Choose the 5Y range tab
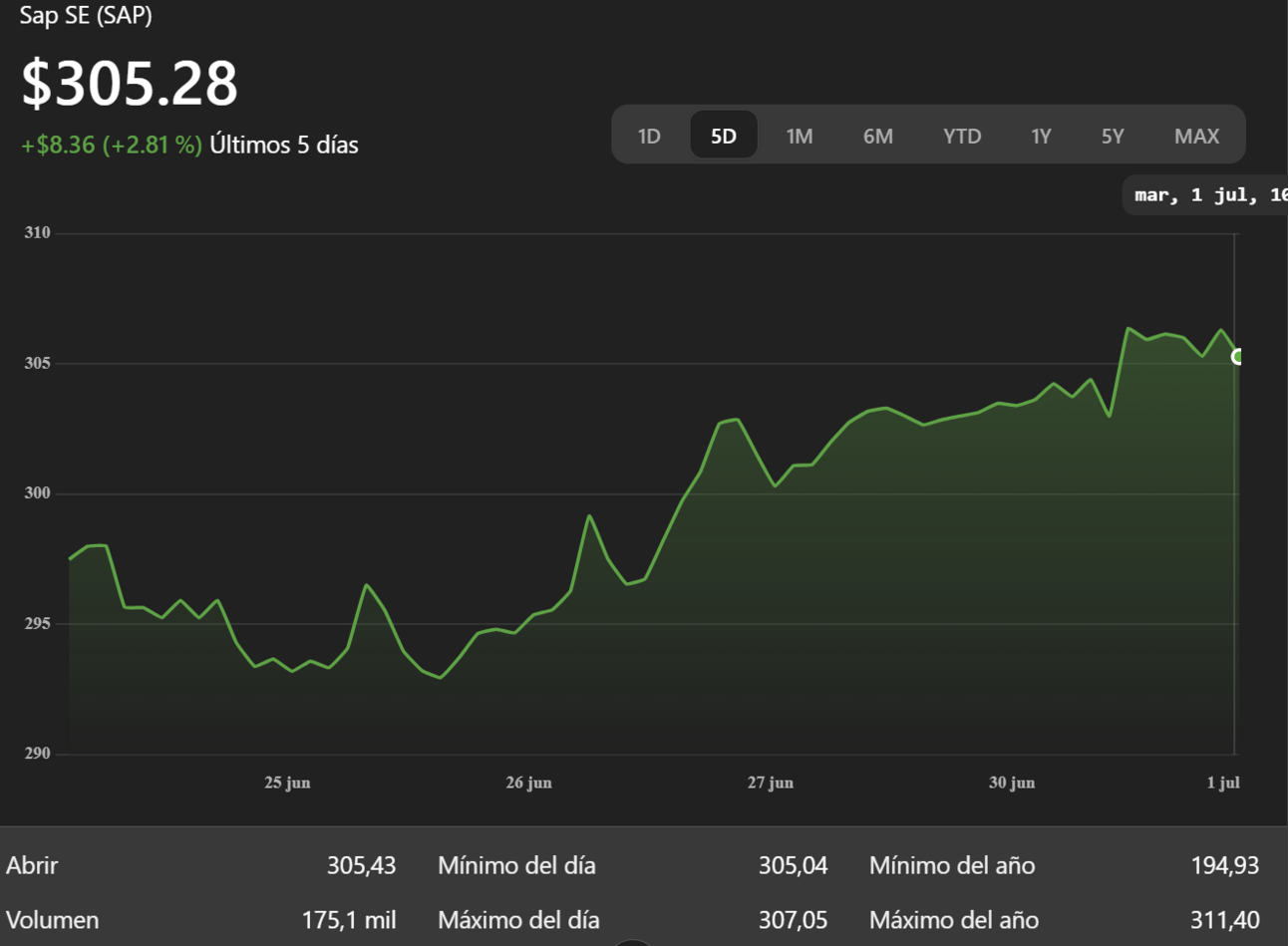Screen dimensions: 1288x946 (1113, 136)
